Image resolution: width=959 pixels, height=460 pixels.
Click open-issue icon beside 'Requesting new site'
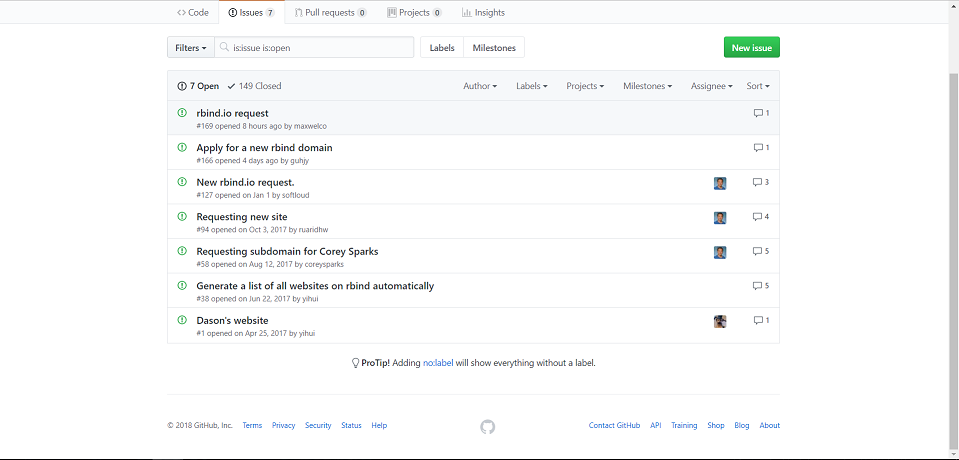(x=182, y=216)
